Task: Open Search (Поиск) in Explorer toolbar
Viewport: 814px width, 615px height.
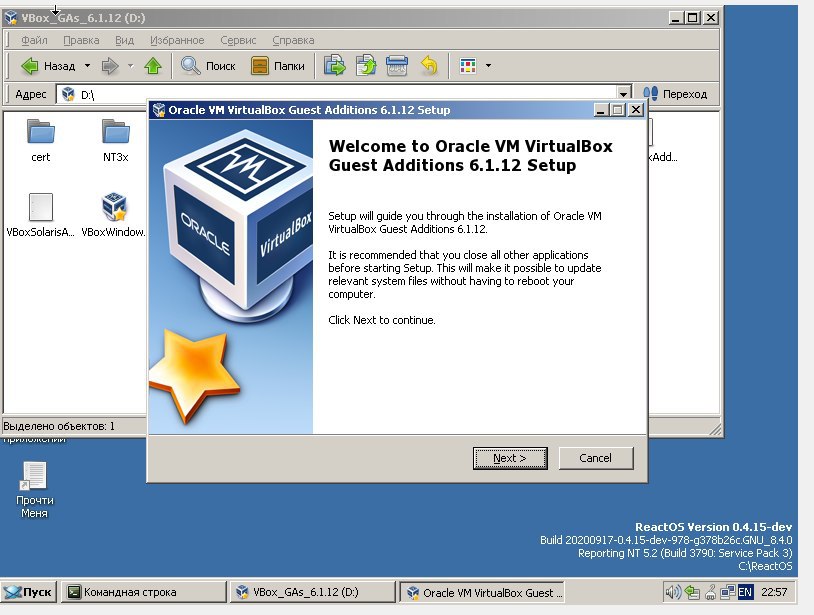Action: [208, 66]
